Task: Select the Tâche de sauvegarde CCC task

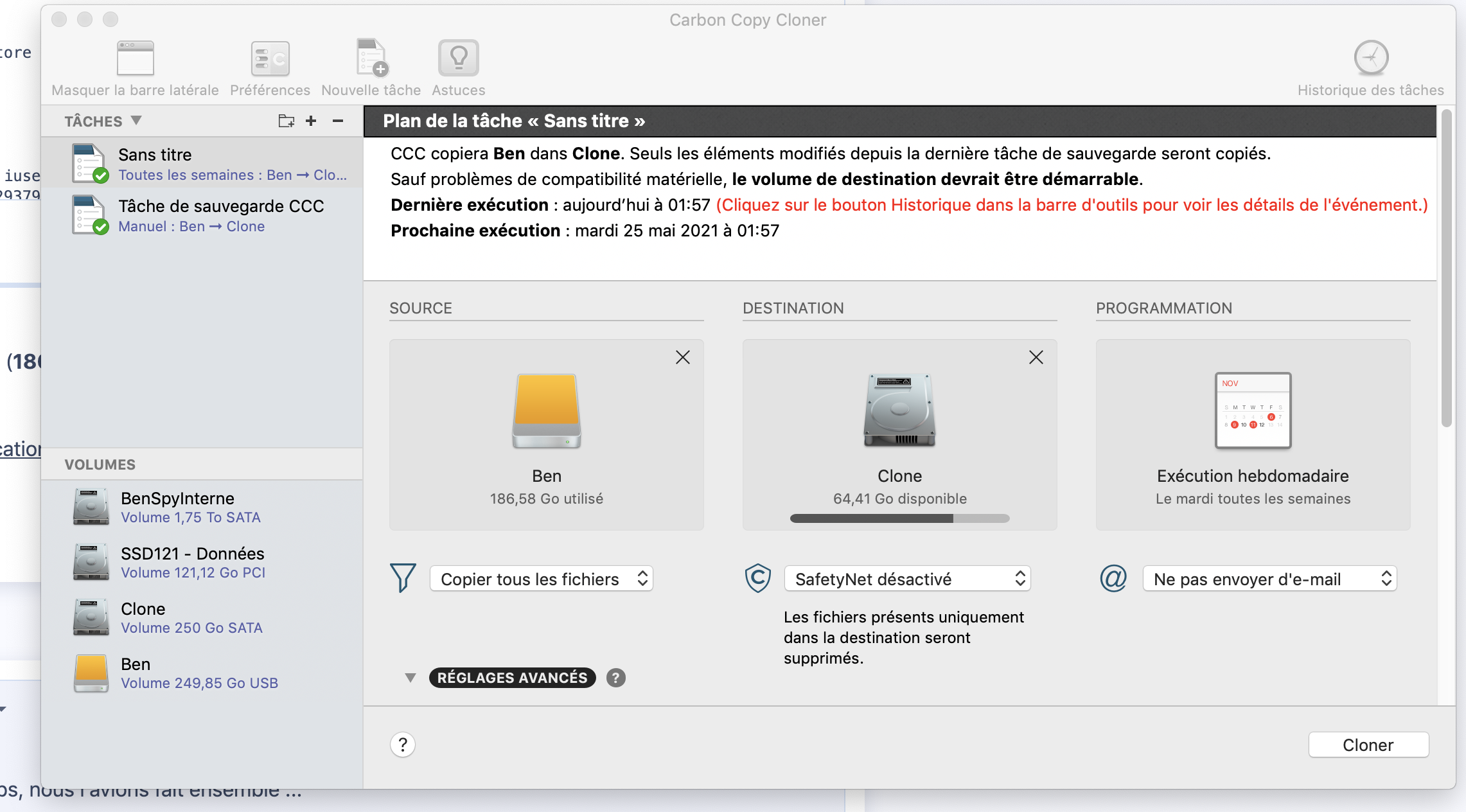Action: click(x=202, y=215)
